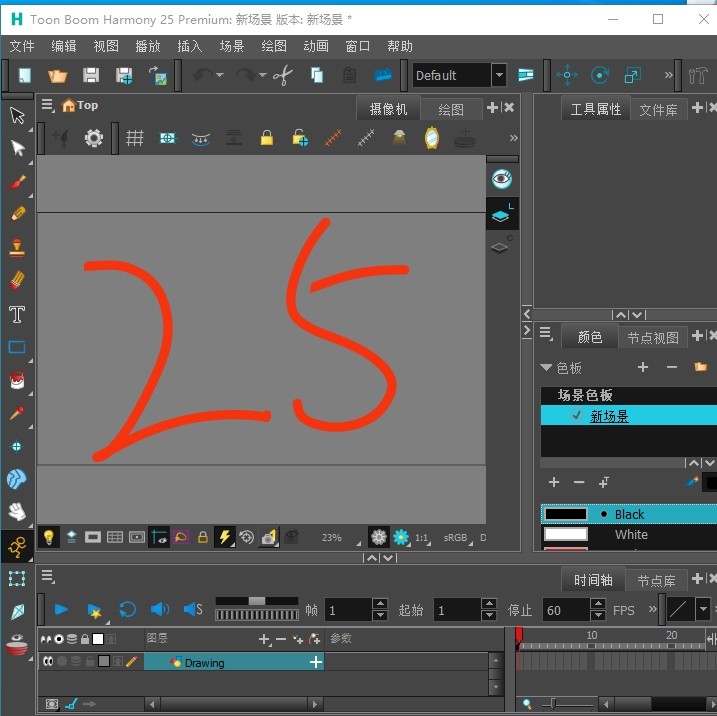The image size is (717, 716).
Task: Remove palette with minus button
Action: pos(671,367)
